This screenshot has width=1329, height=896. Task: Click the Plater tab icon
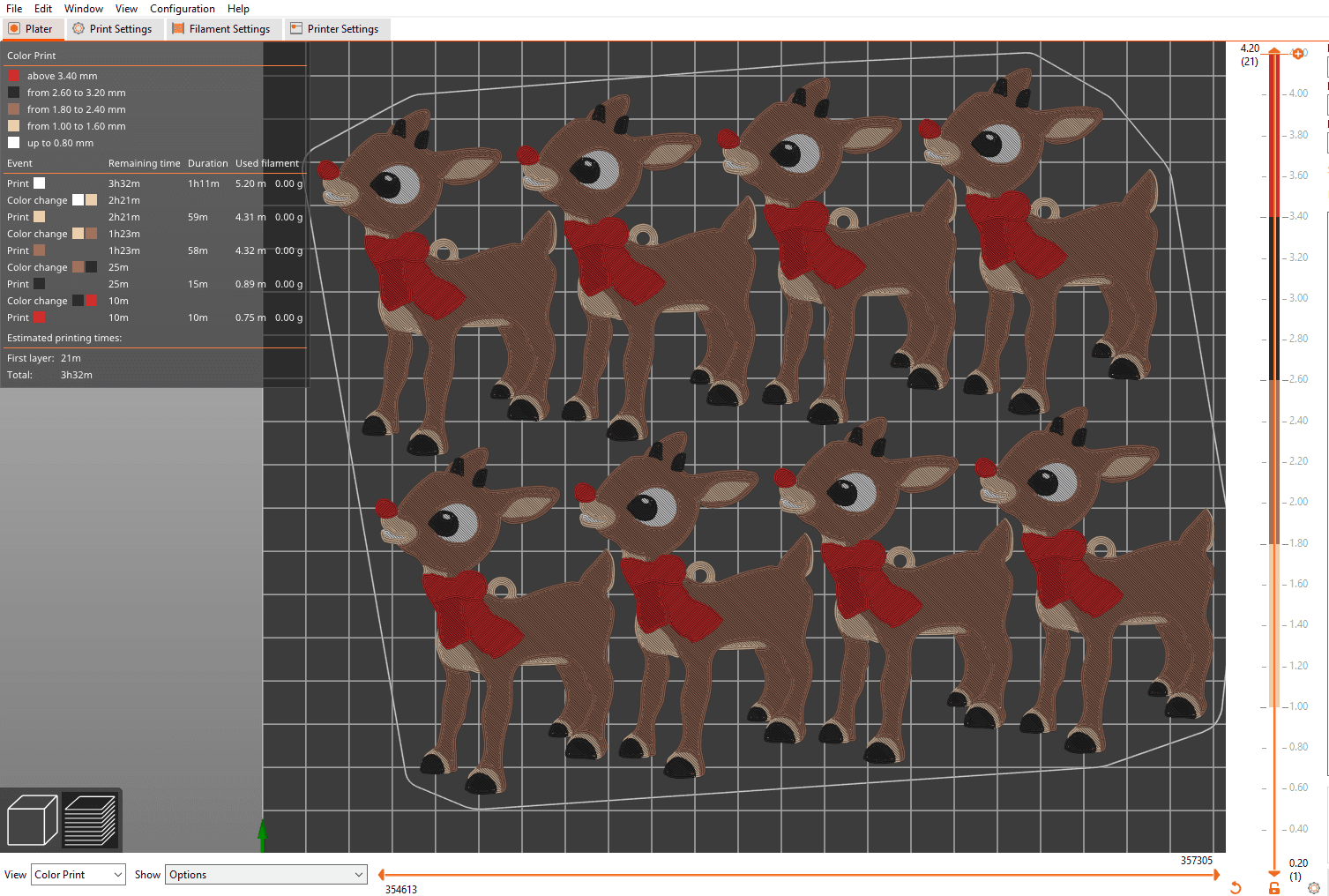(14, 28)
